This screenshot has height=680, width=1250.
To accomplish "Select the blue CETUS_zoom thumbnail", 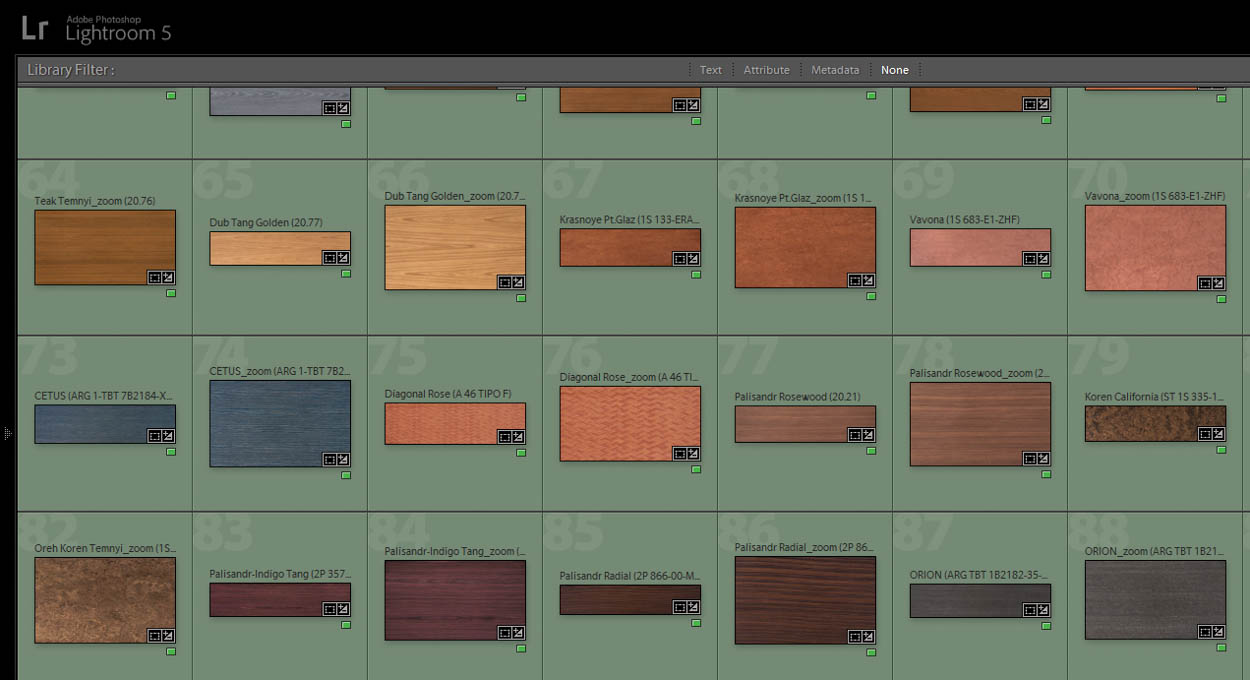I will [280, 423].
